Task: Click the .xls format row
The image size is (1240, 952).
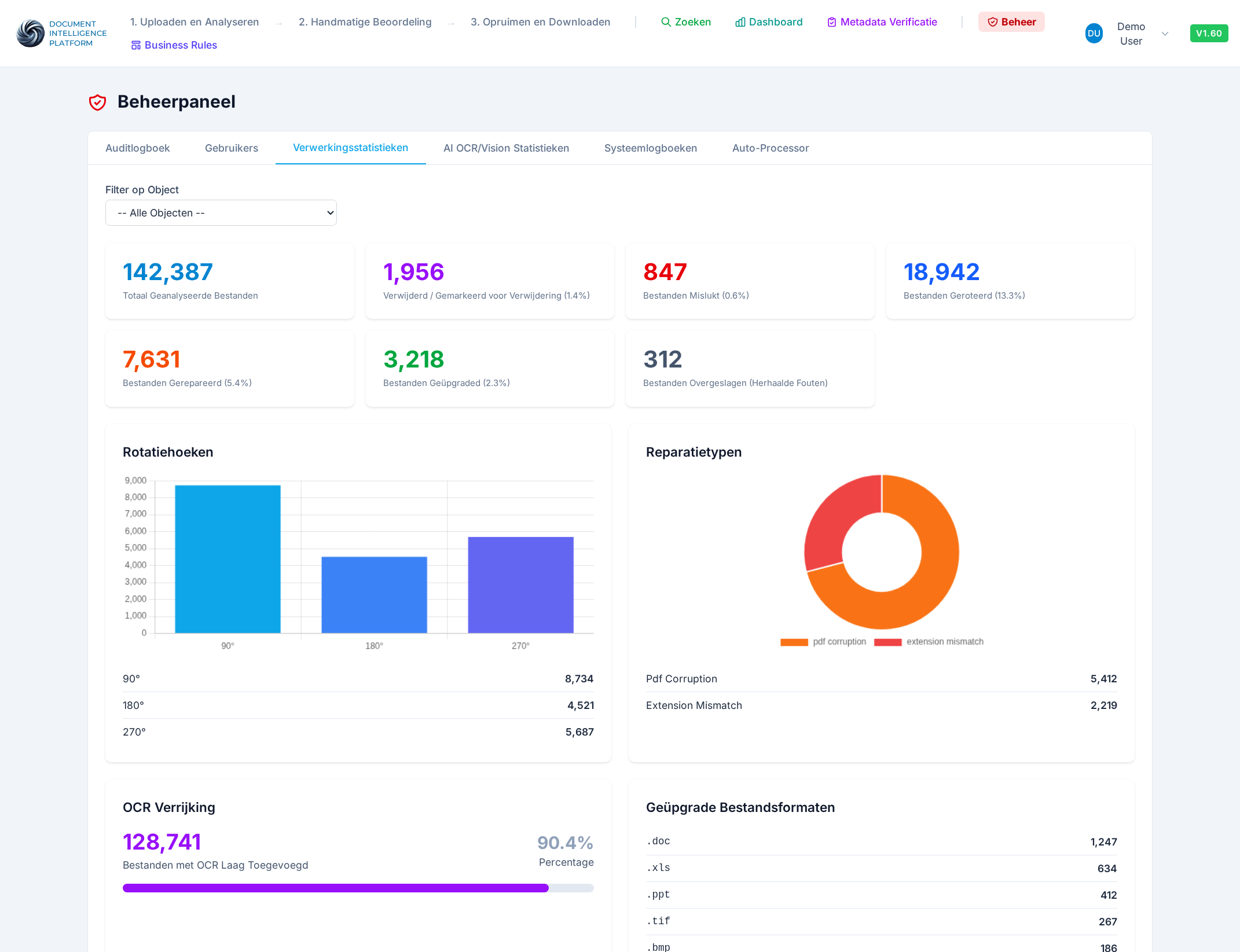Action: [x=882, y=869]
